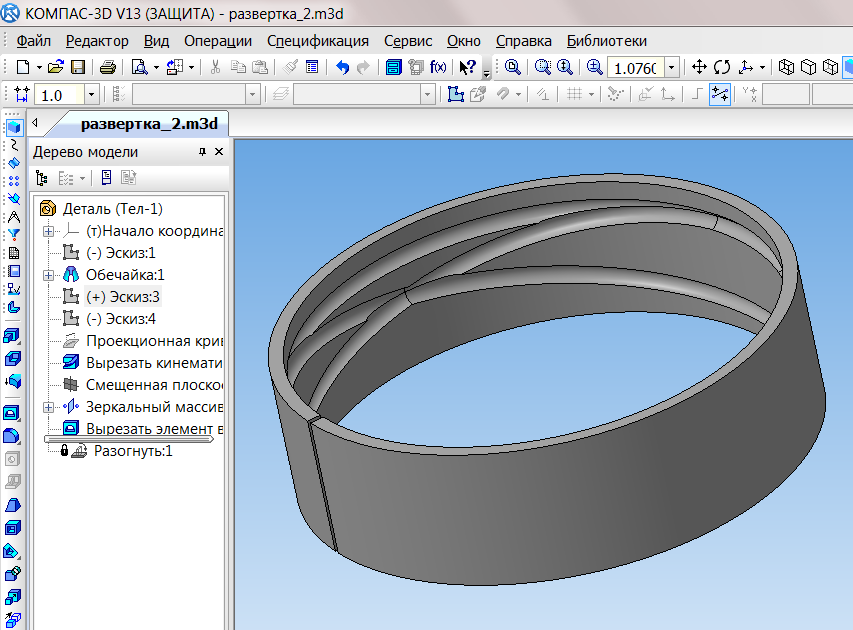
Task: Pin the Дерево модели panel
Action: [202, 152]
